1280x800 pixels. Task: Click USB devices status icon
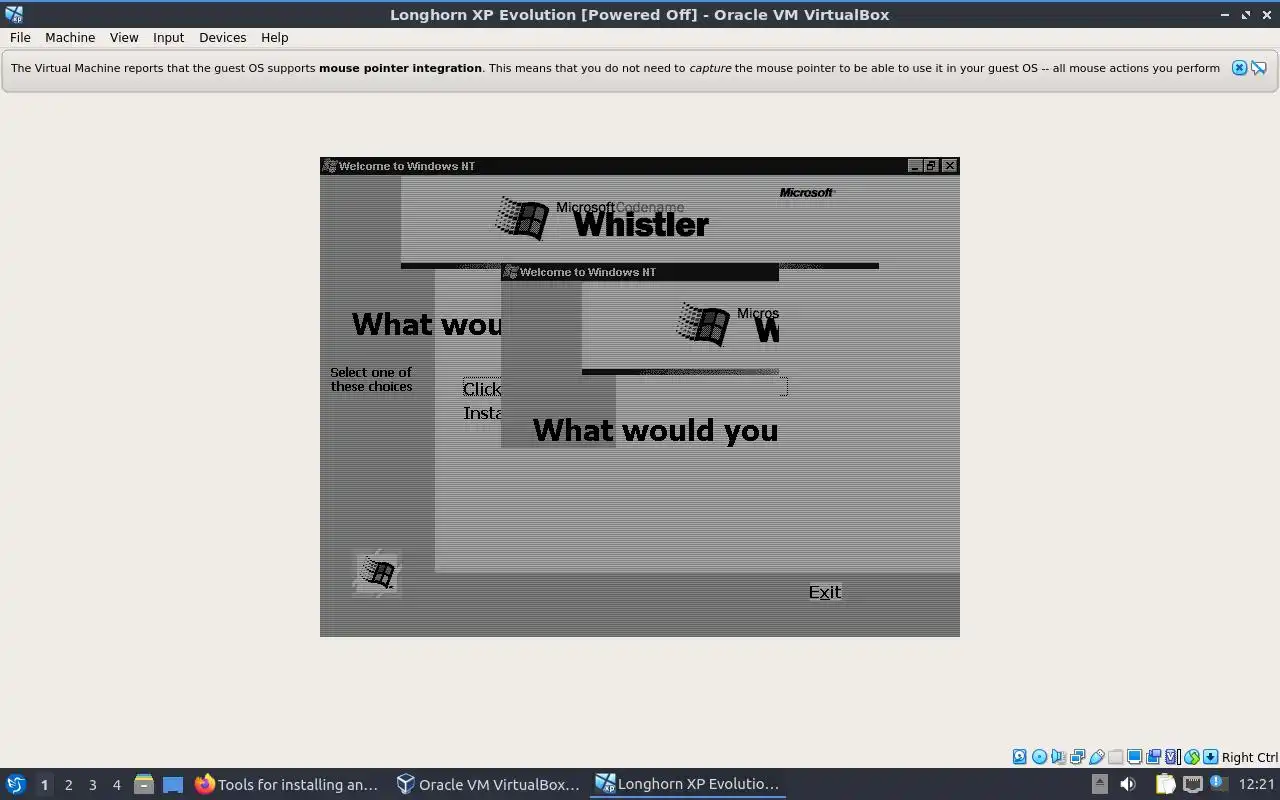(x=1096, y=757)
